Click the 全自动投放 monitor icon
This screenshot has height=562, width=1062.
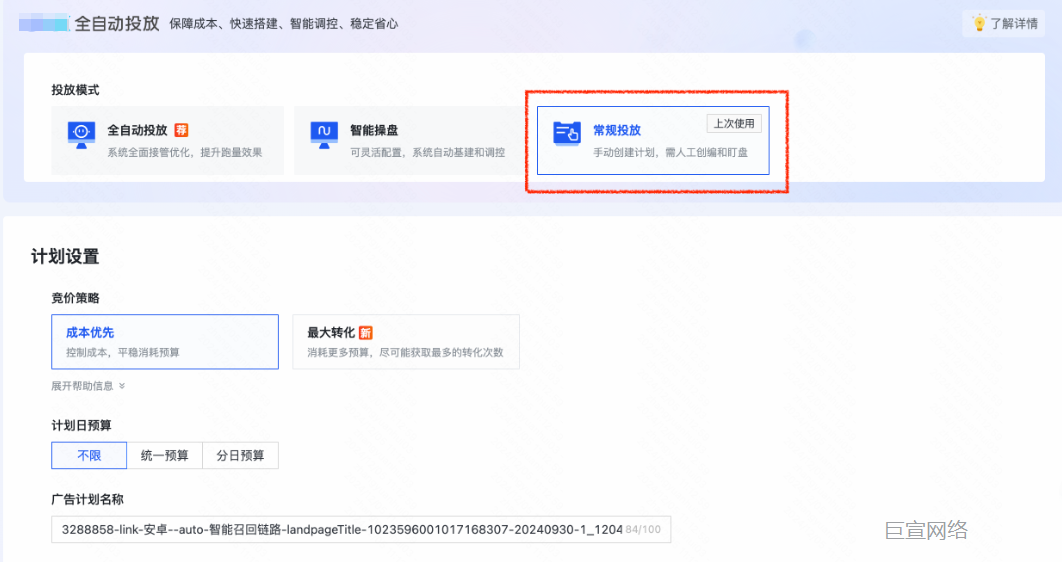tap(81, 134)
